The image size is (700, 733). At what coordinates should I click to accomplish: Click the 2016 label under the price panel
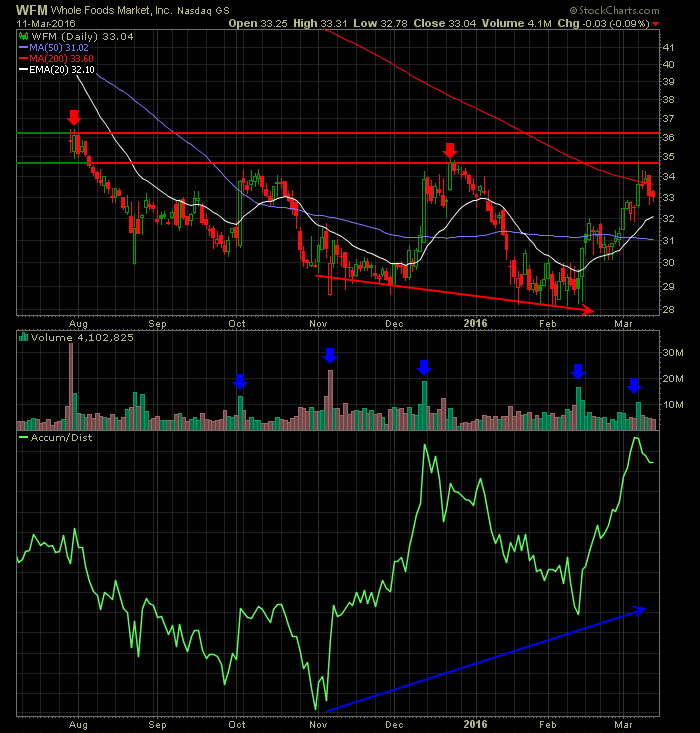(475, 323)
